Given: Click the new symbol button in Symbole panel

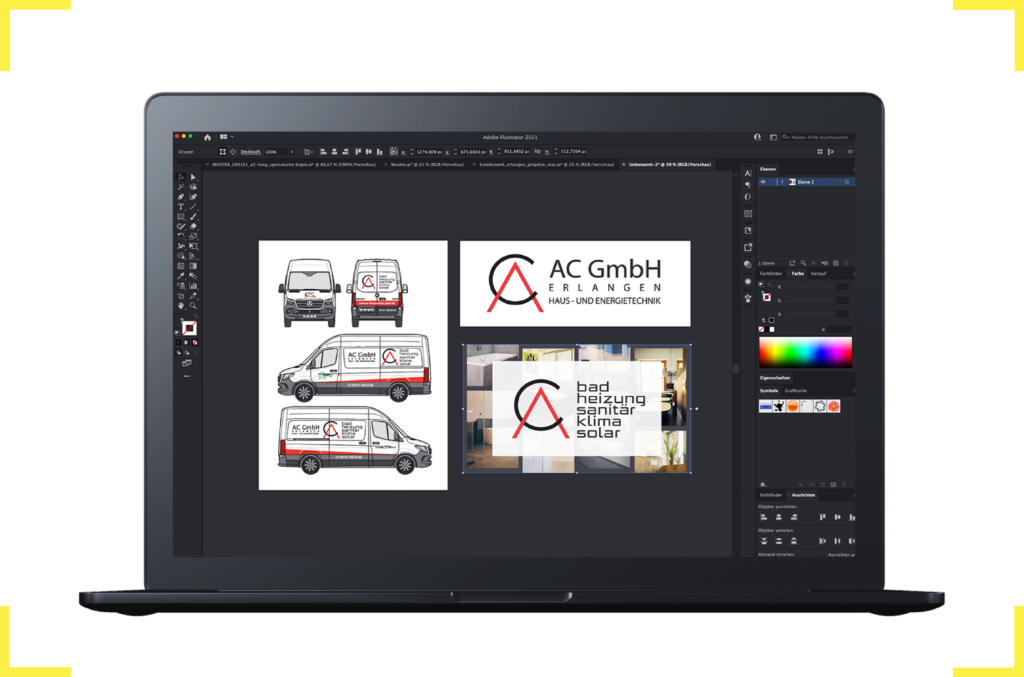Looking at the screenshot, I should pos(833,485).
